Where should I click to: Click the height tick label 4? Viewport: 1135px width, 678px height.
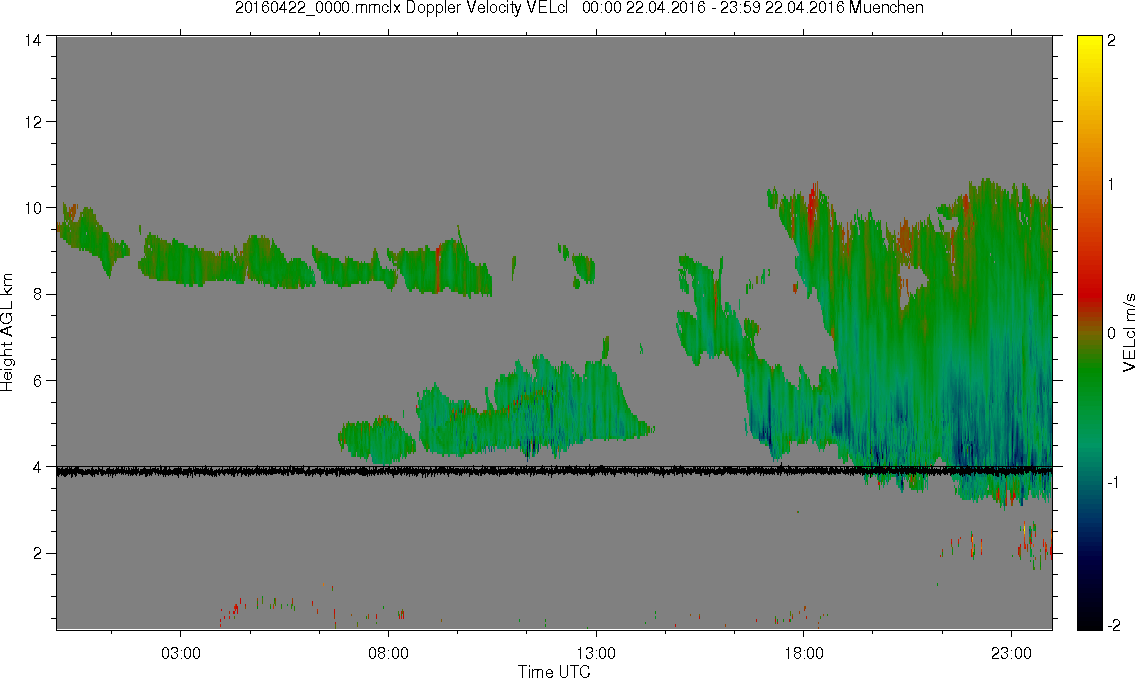coord(37,467)
